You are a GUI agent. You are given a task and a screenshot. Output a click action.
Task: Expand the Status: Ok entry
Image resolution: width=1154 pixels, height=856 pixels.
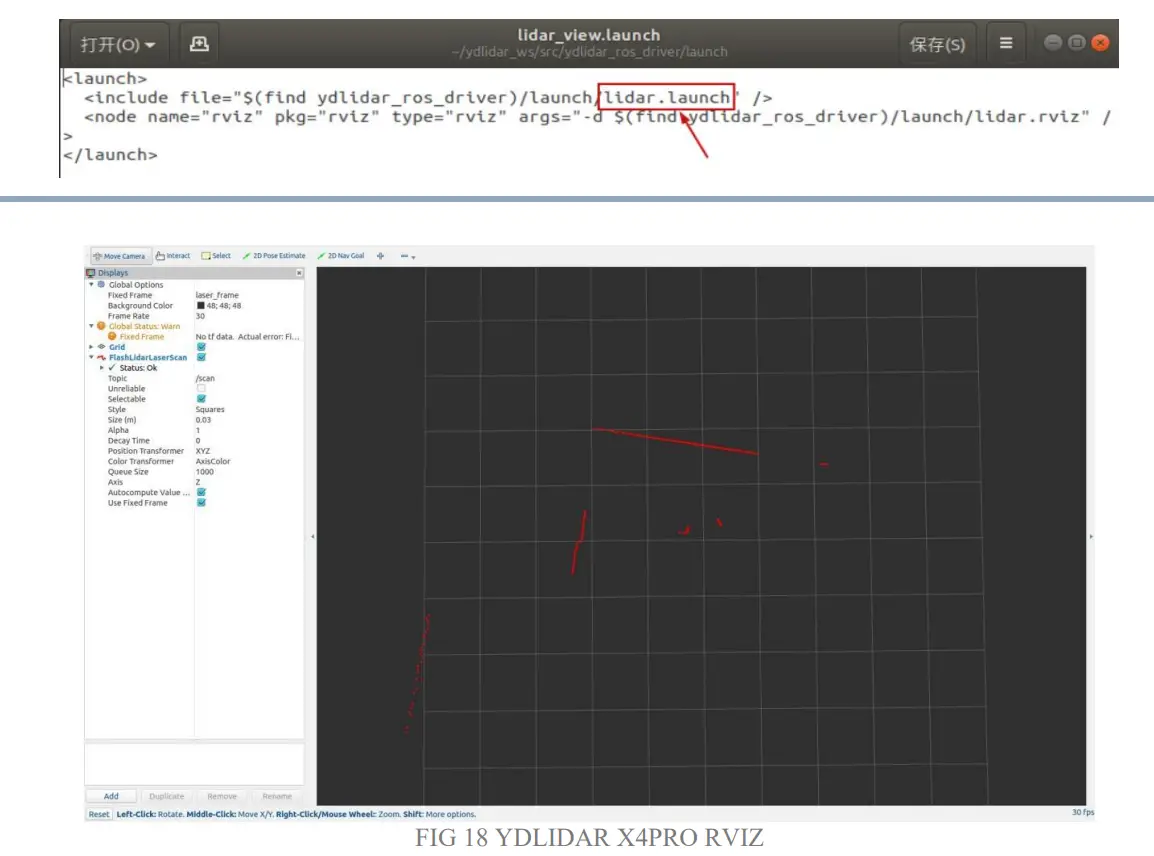coord(102,368)
